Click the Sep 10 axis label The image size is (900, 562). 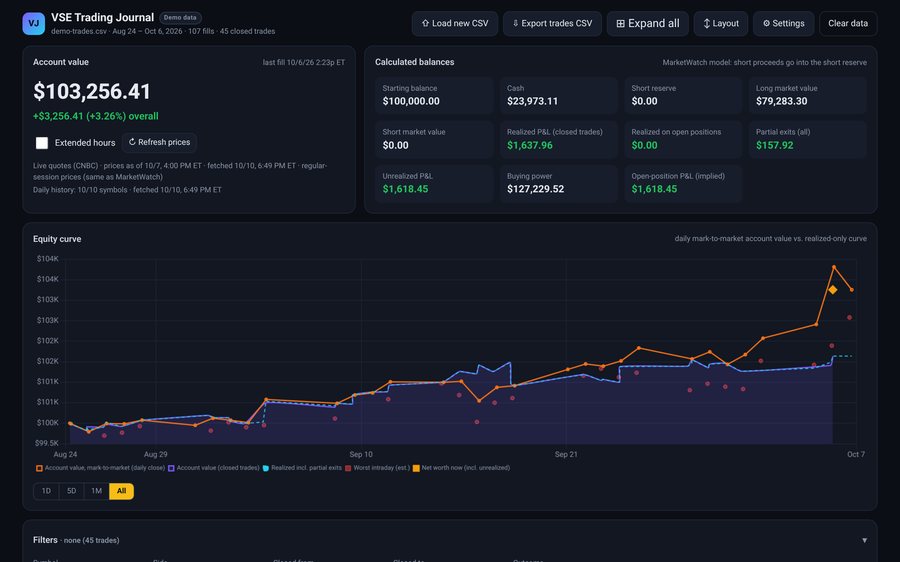point(360,454)
